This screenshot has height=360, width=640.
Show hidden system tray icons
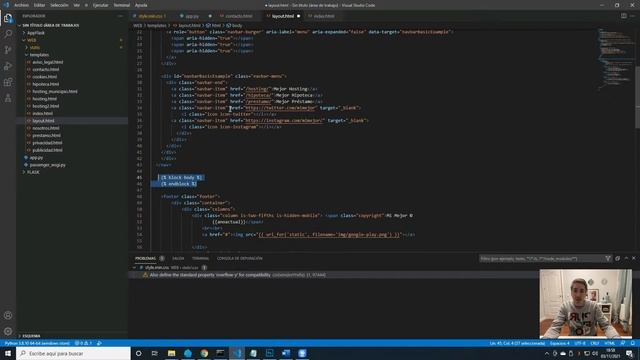(547, 353)
